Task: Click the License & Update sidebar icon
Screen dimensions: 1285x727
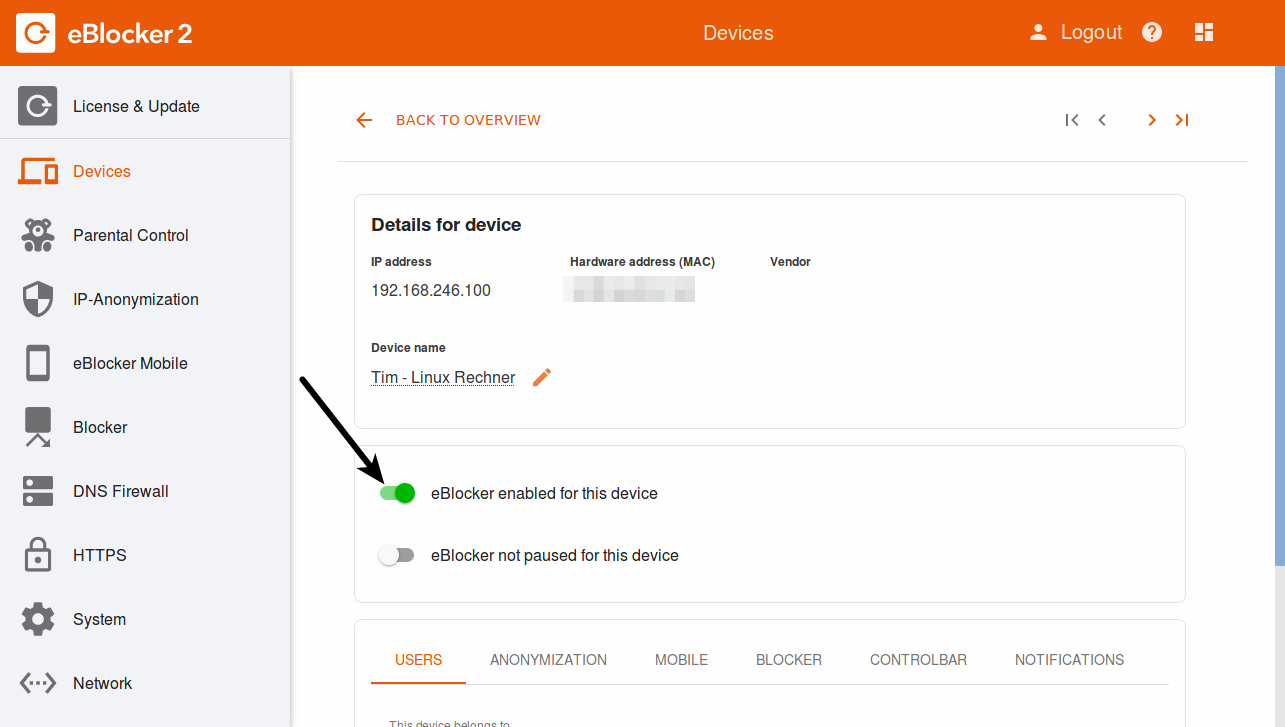Action: [37, 106]
